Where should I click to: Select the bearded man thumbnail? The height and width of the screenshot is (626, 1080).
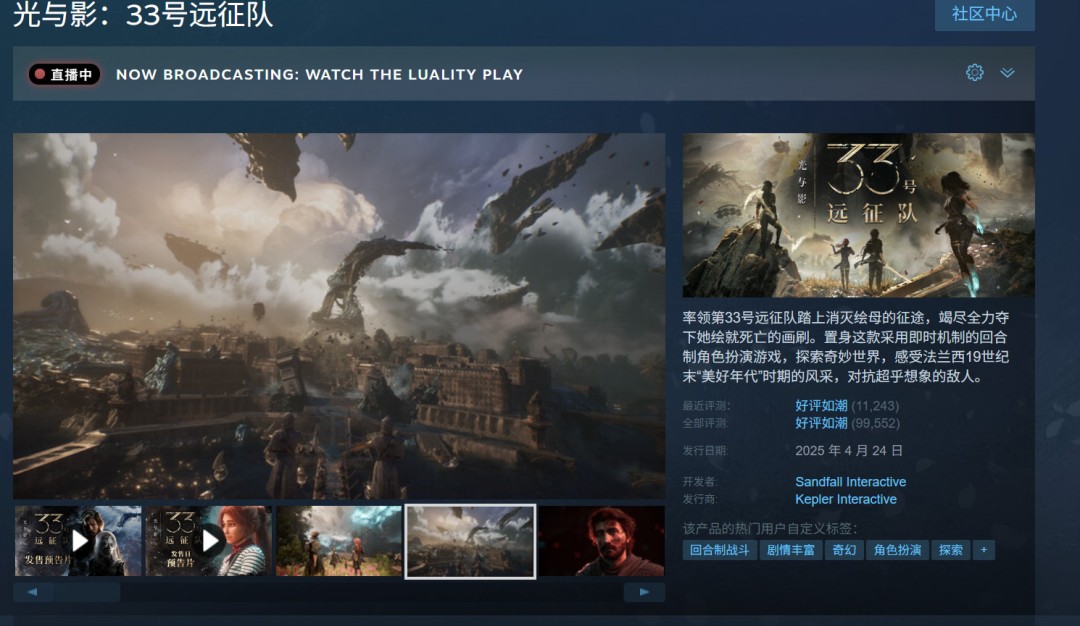click(601, 541)
